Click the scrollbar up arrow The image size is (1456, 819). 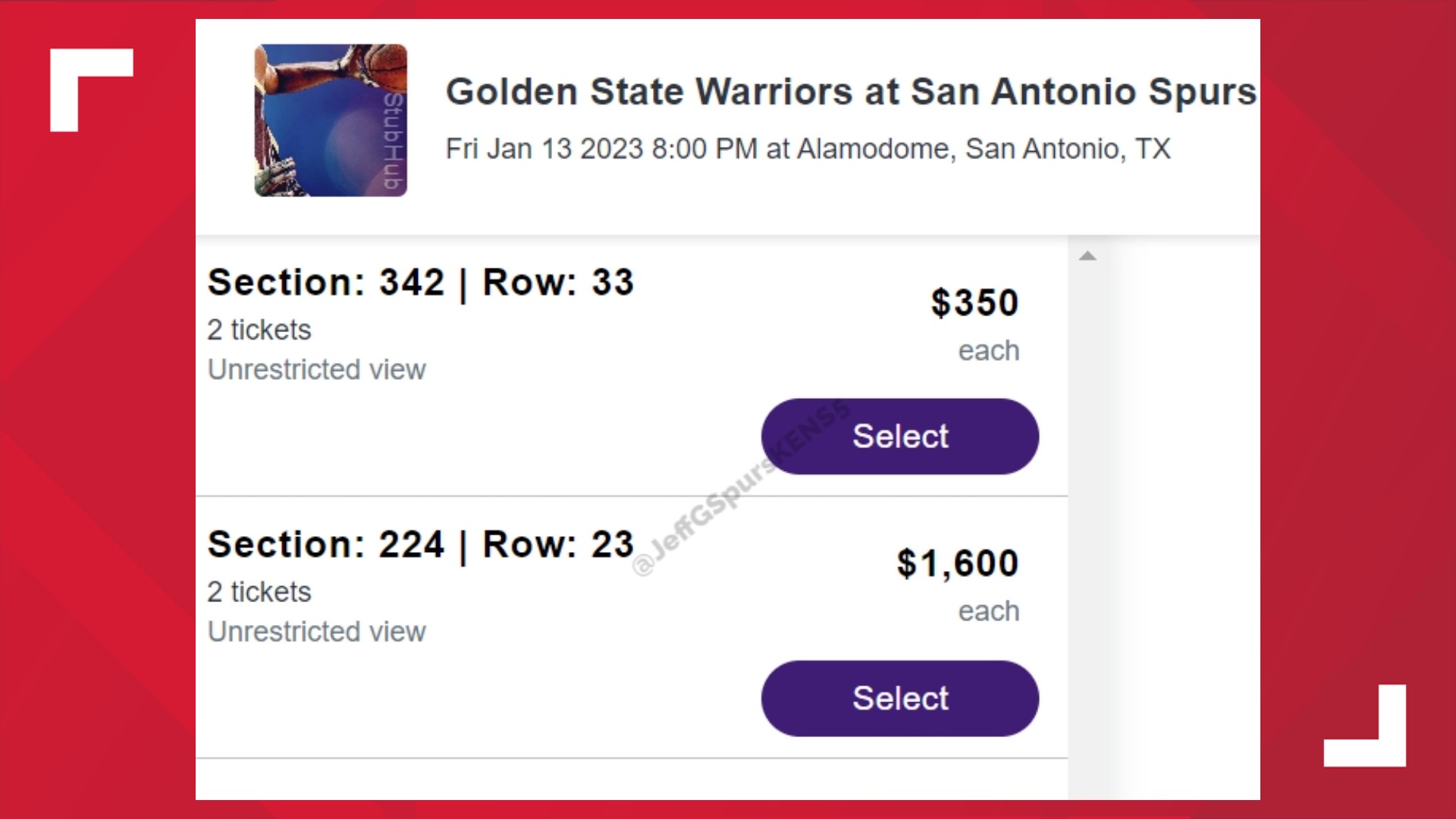tap(1088, 256)
